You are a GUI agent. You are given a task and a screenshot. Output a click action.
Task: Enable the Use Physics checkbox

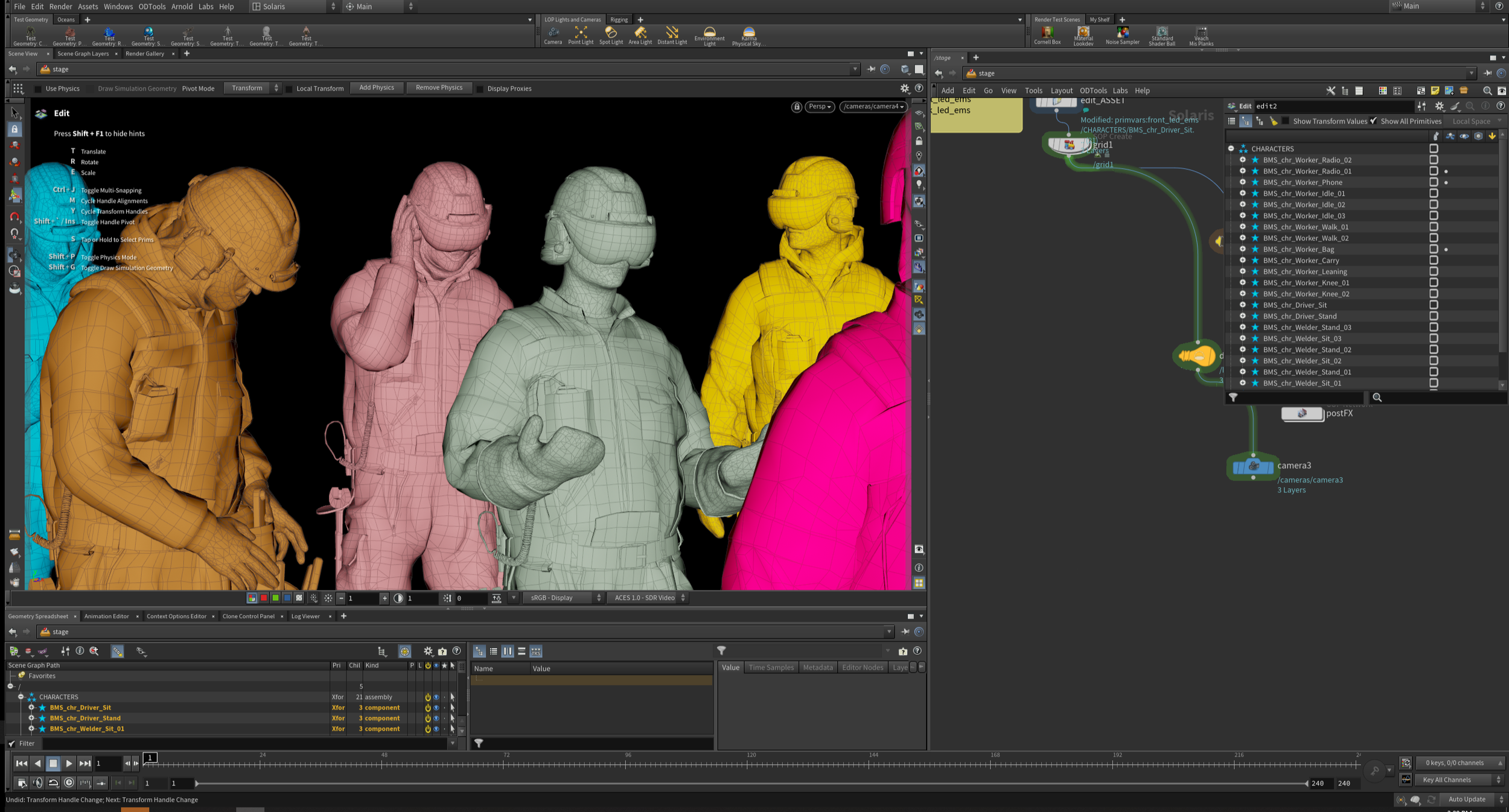(x=39, y=89)
